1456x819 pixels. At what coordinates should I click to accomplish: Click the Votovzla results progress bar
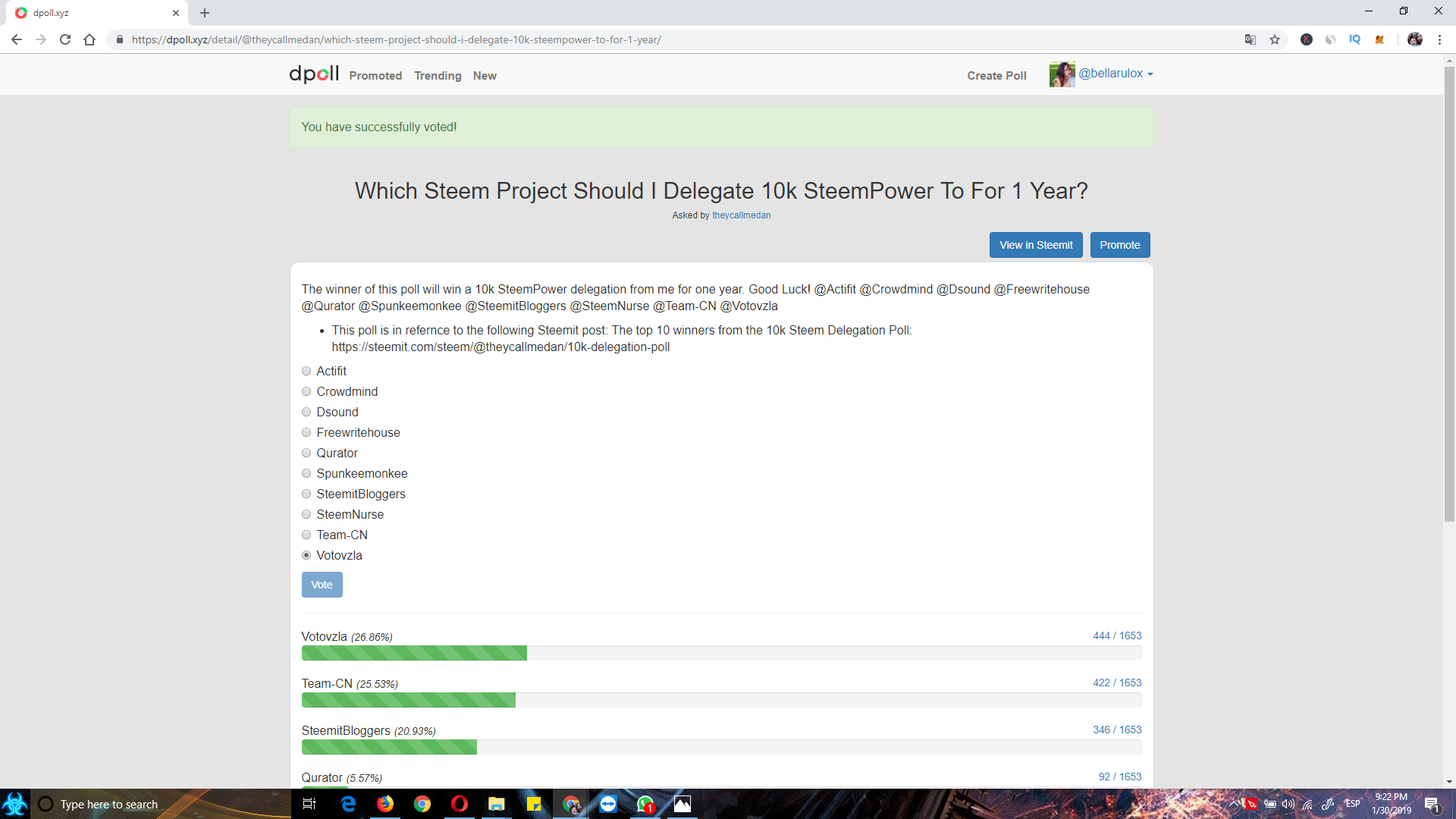[x=720, y=653]
